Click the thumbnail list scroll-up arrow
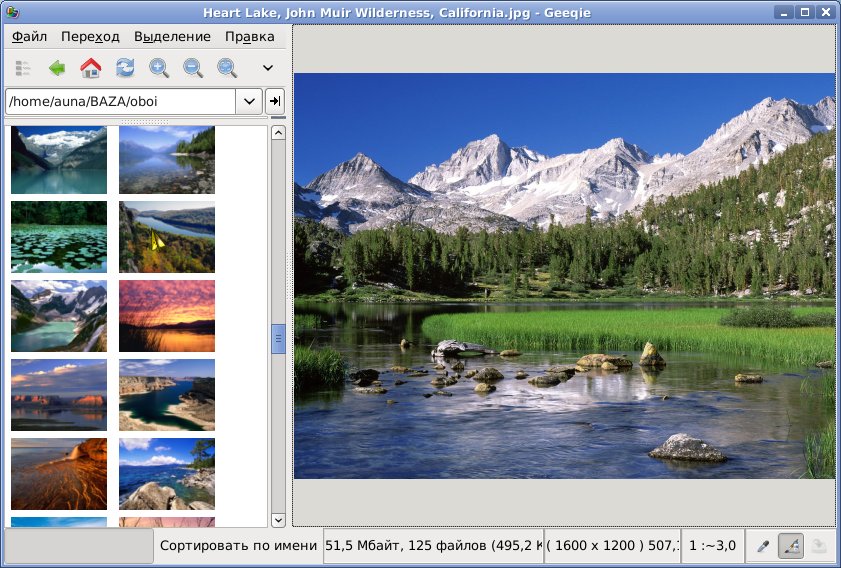Viewport: 841px width, 568px height. [278, 132]
